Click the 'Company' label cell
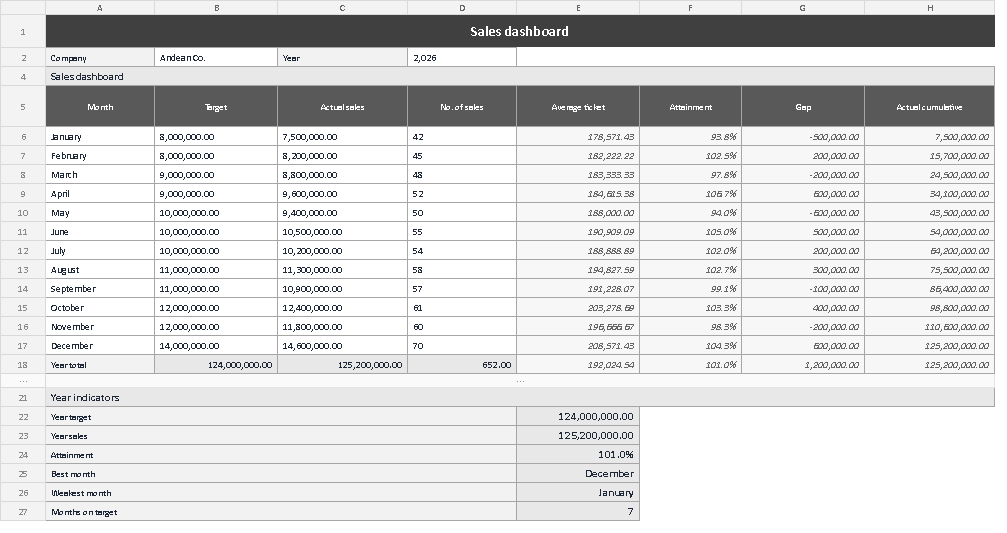Screen dimensions: 1007x533 tap(100, 58)
